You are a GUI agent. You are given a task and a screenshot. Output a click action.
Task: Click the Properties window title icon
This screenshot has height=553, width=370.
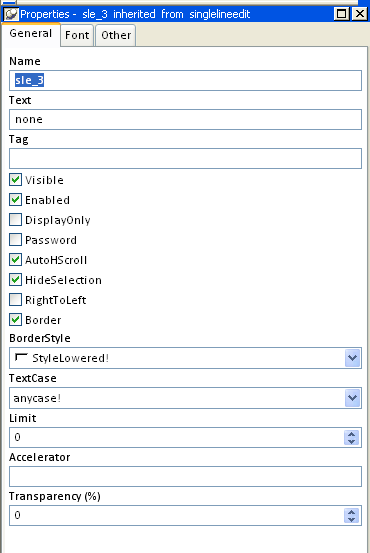coord(12,14)
